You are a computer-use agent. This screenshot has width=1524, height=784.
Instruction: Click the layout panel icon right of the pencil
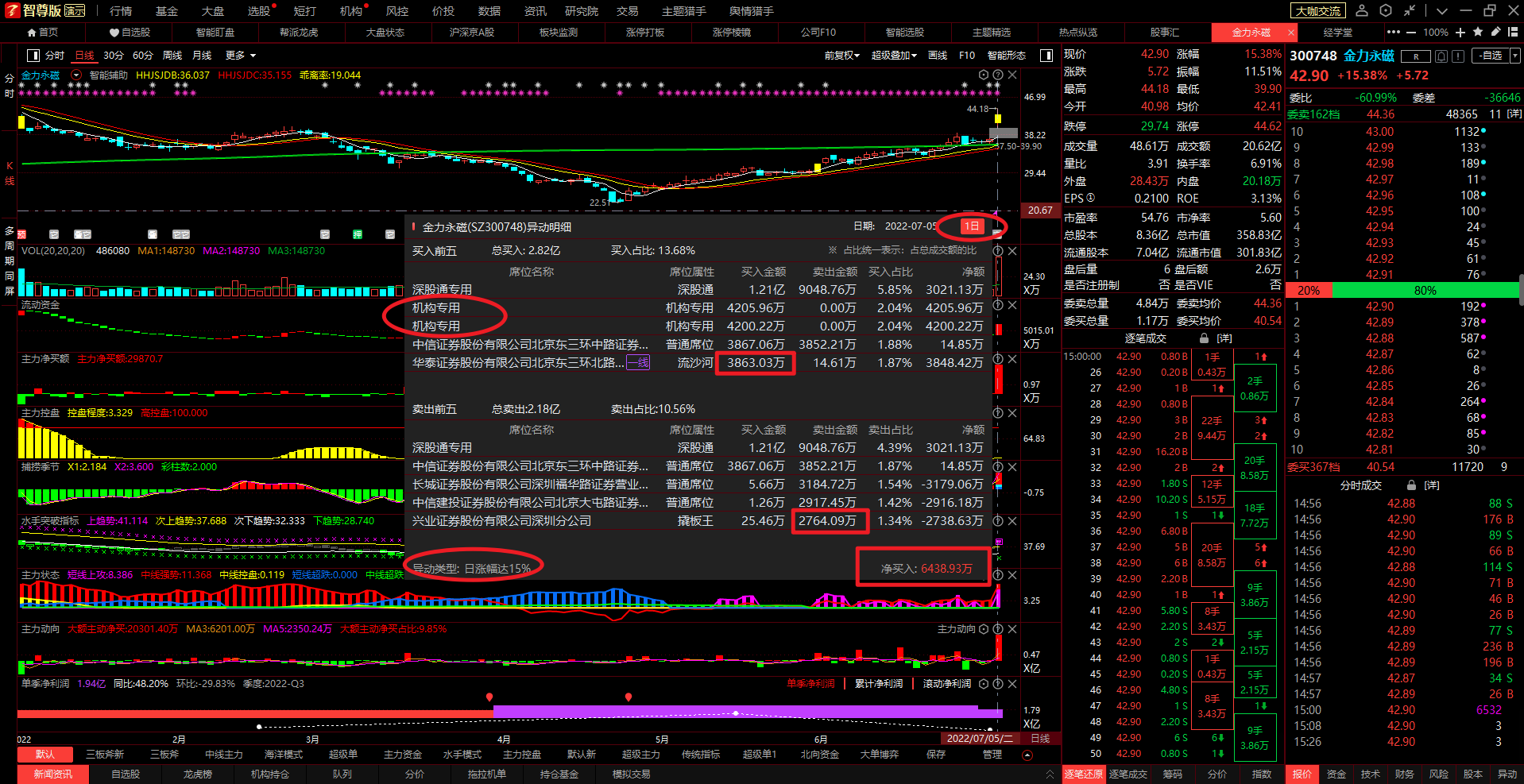pos(1513,32)
